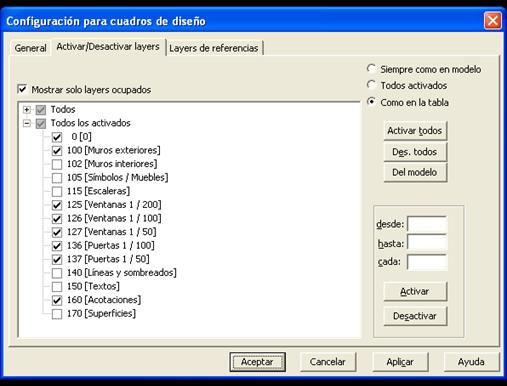Check layer 102 Muros interiores

(57, 164)
